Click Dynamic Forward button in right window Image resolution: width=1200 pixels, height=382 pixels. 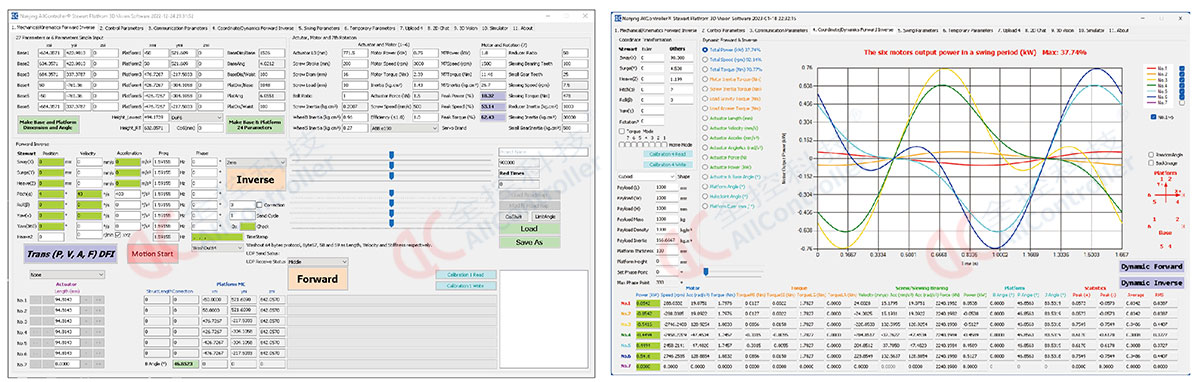coord(1152,267)
